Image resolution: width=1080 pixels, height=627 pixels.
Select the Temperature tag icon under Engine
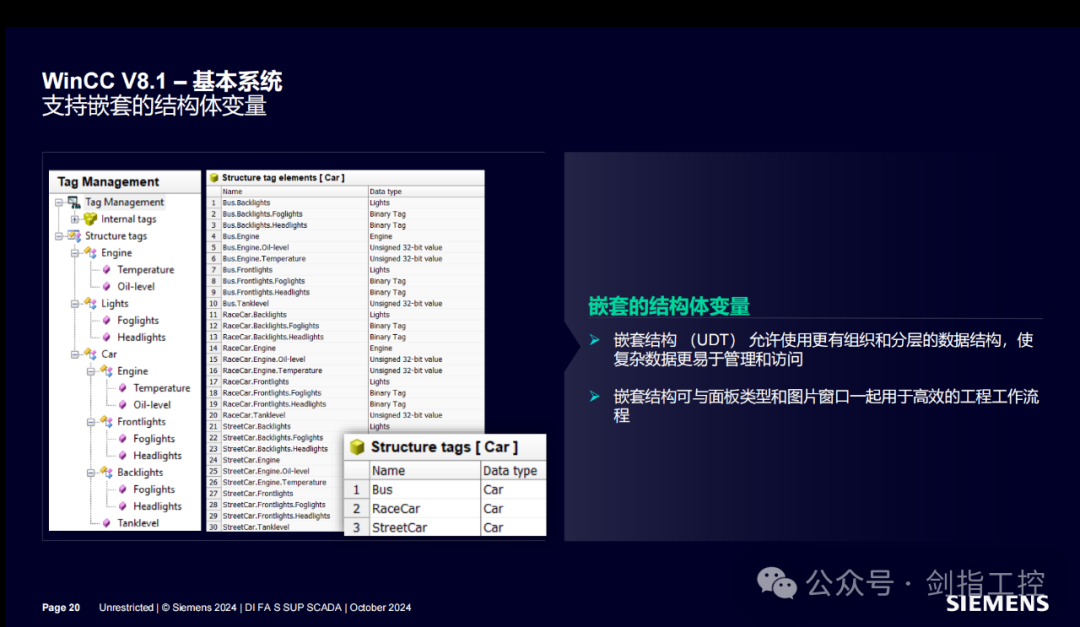point(106,270)
